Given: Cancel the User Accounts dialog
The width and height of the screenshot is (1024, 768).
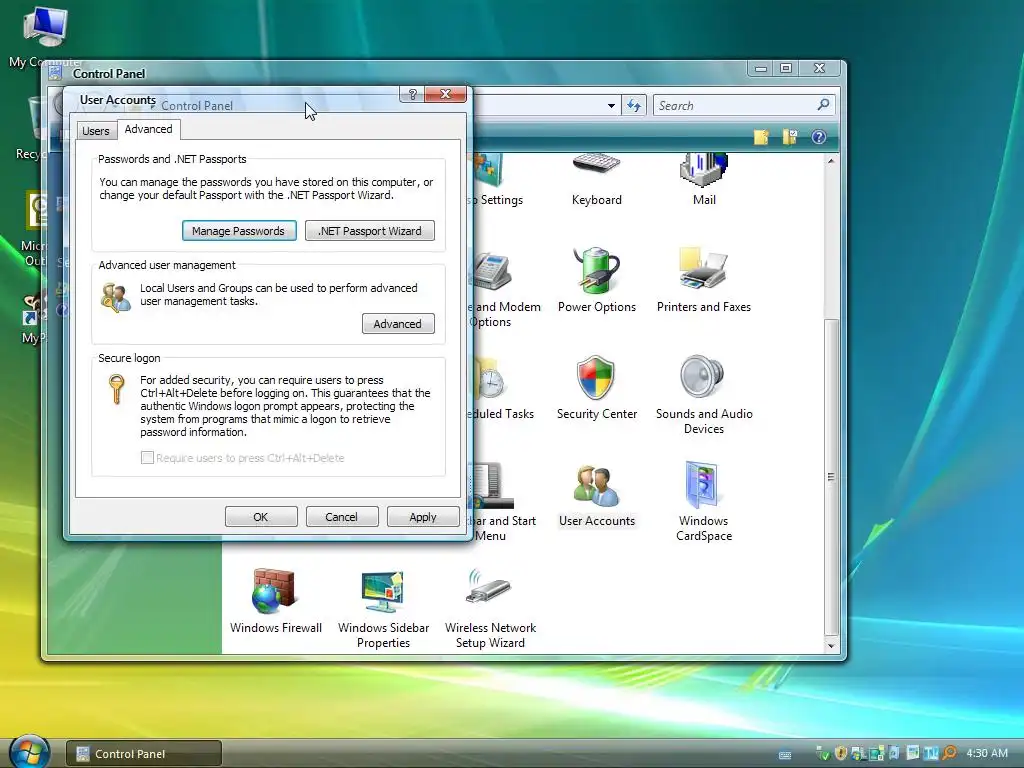Looking at the screenshot, I should pos(342,517).
